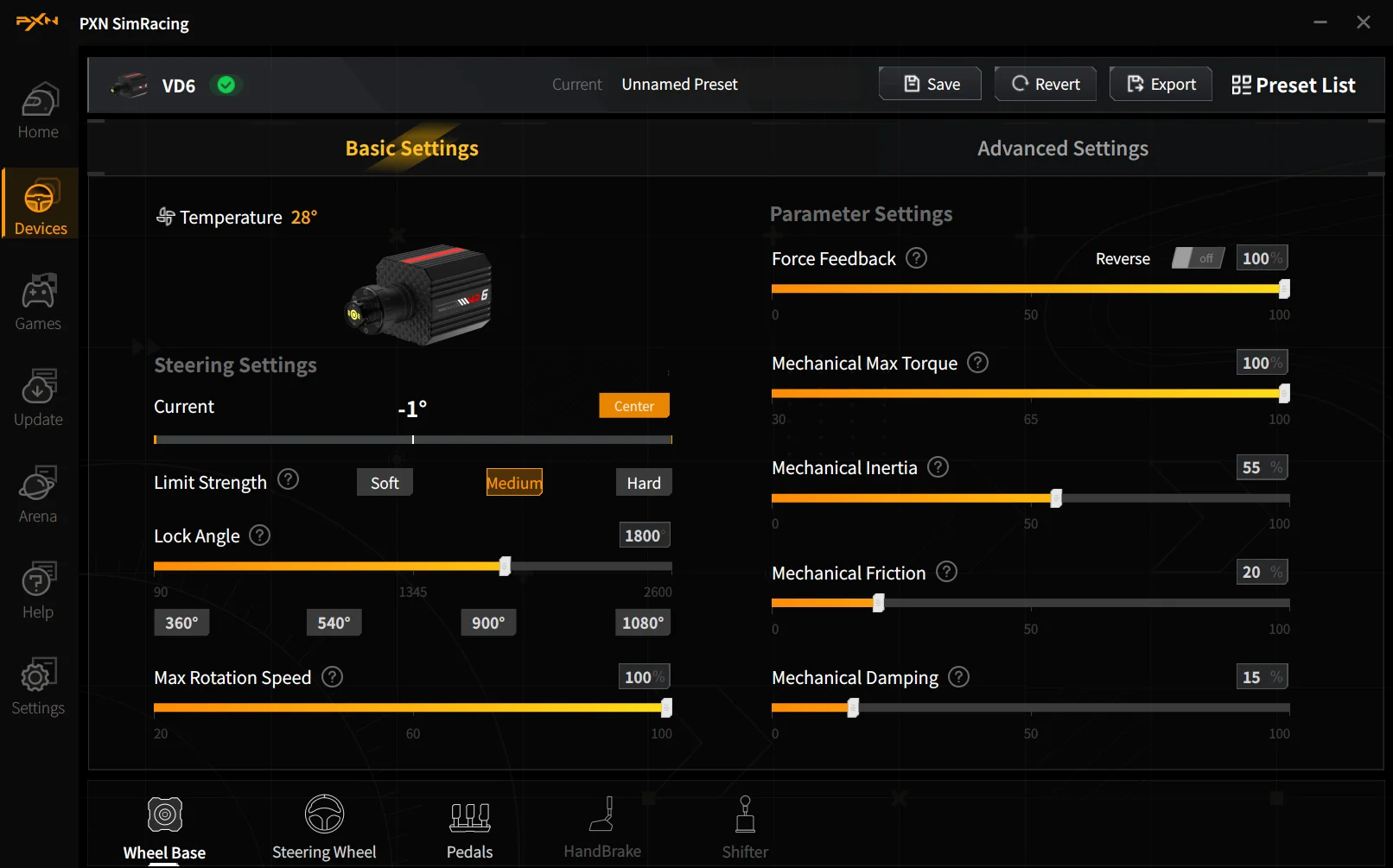This screenshot has height=868, width=1393.
Task: Select the Soft limit strength option
Action: 384,482
